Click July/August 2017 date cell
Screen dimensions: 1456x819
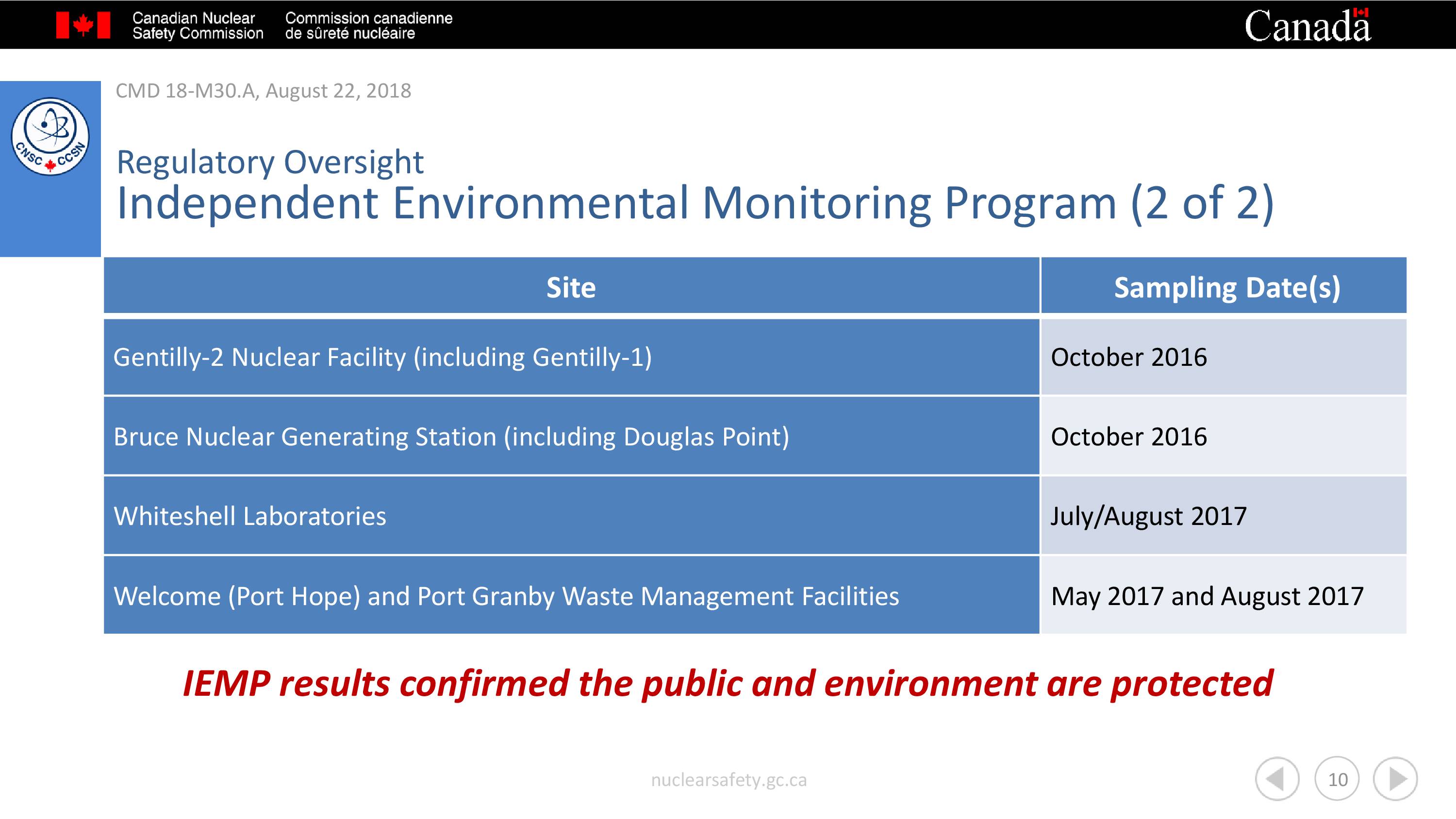1224,515
